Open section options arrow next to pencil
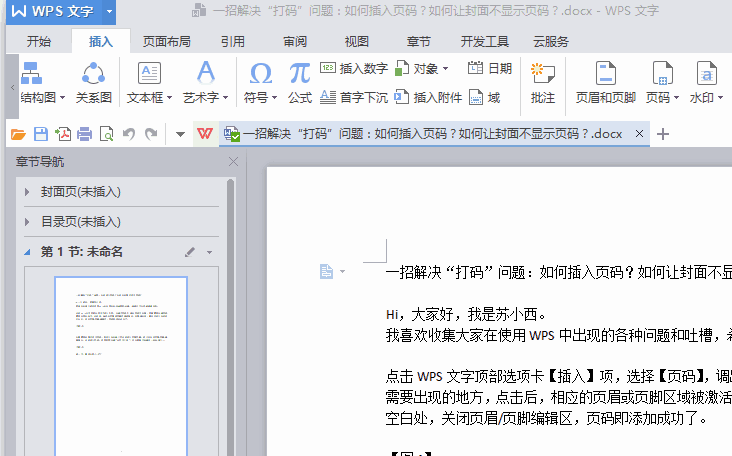Screen dimensions: 732x456 [x=210, y=253]
